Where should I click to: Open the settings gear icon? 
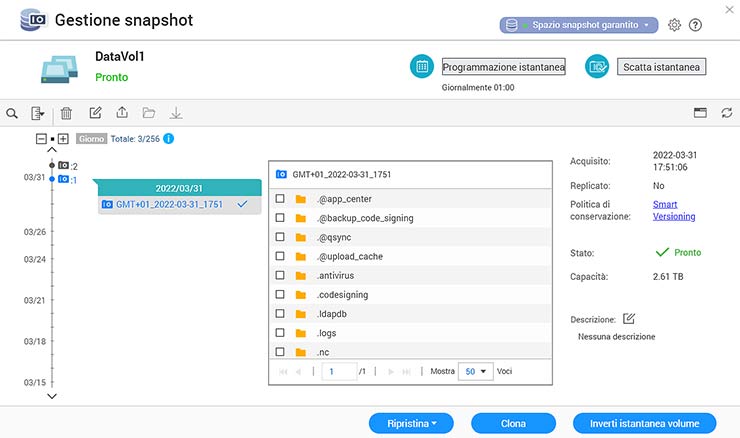pos(674,25)
